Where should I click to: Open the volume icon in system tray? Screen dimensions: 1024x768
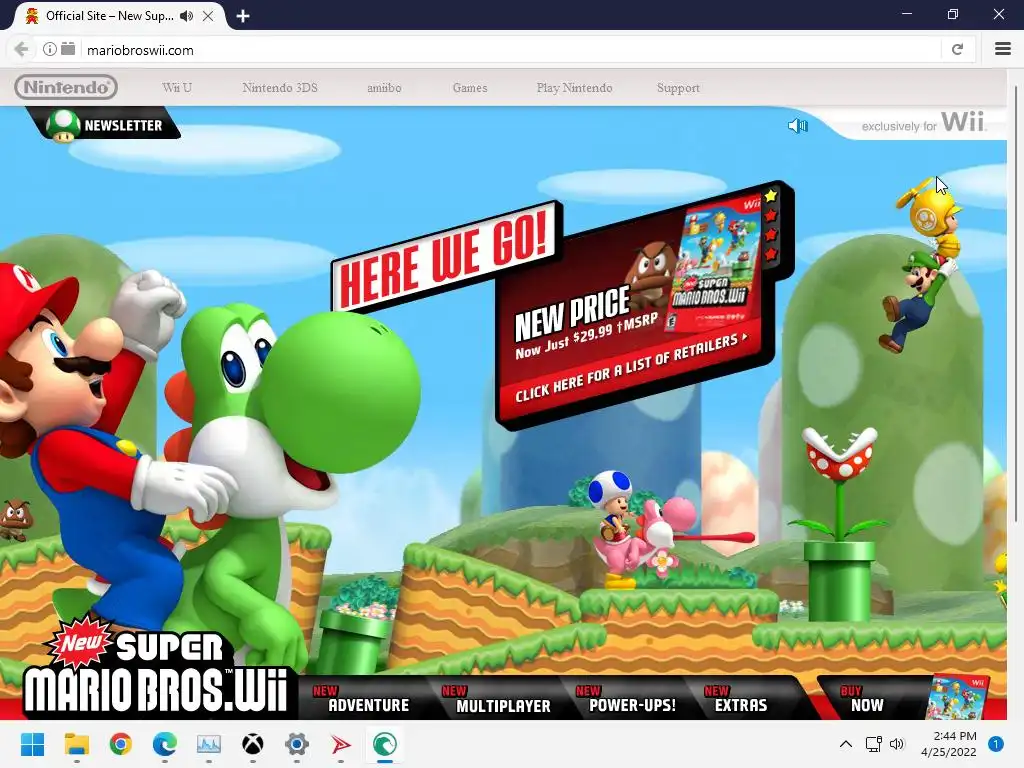pyautogui.click(x=897, y=744)
